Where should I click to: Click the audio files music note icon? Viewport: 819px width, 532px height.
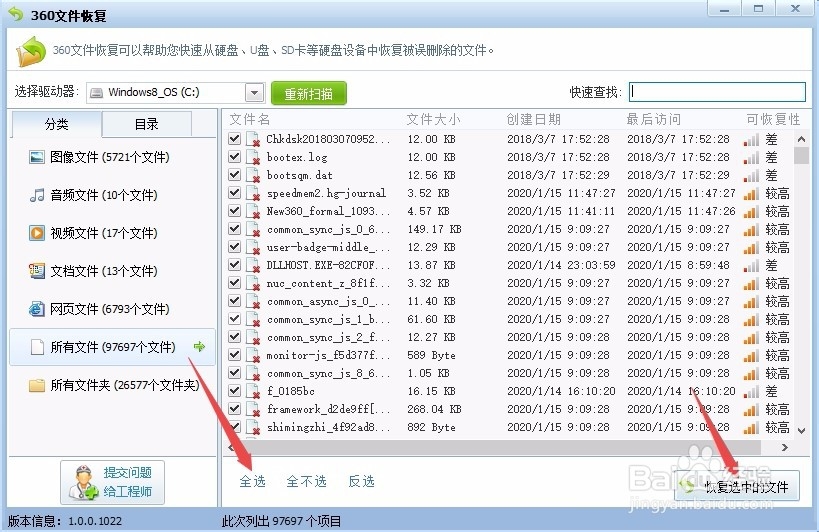tap(37, 195)
